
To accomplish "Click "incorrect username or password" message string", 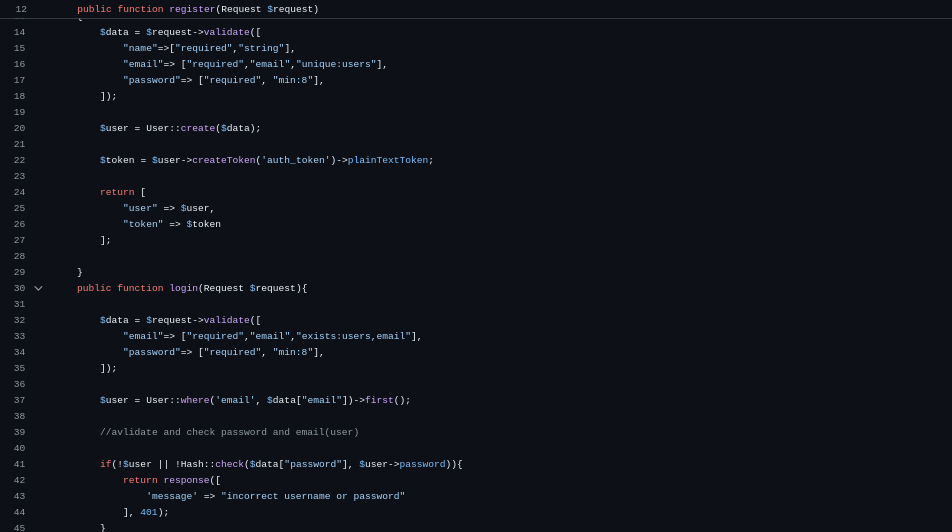I will (x=312, y=496).
